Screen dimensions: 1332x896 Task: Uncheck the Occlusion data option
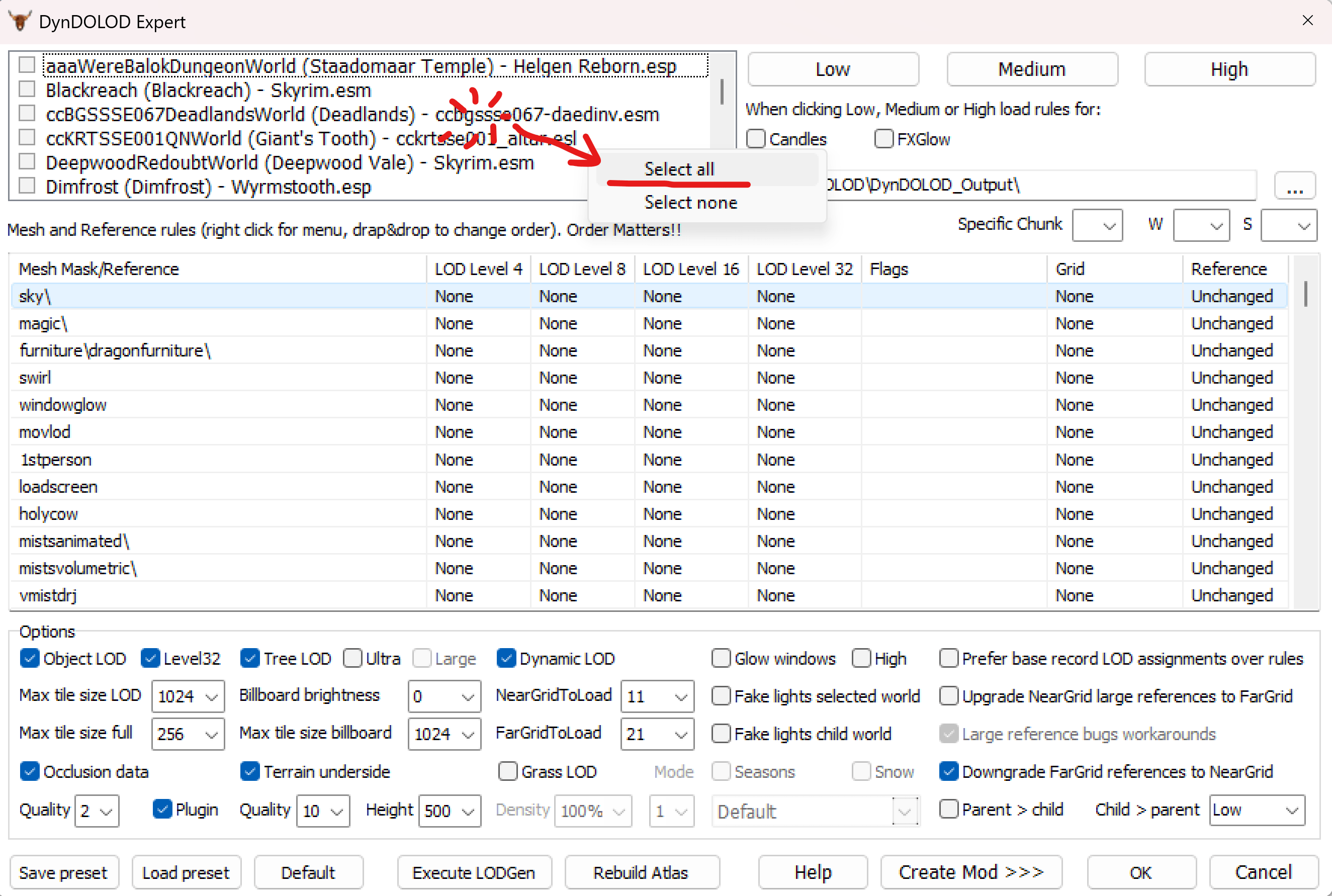[30, 771]
